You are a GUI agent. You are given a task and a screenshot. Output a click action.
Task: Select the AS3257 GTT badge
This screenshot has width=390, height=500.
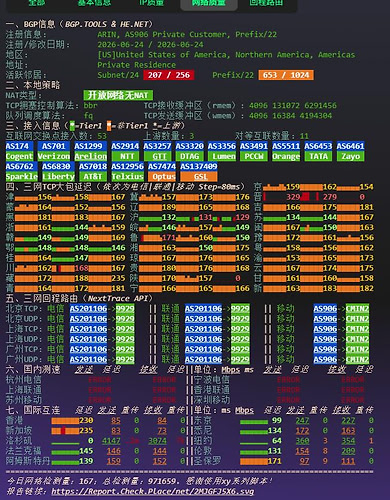click(x=157, y=151)
